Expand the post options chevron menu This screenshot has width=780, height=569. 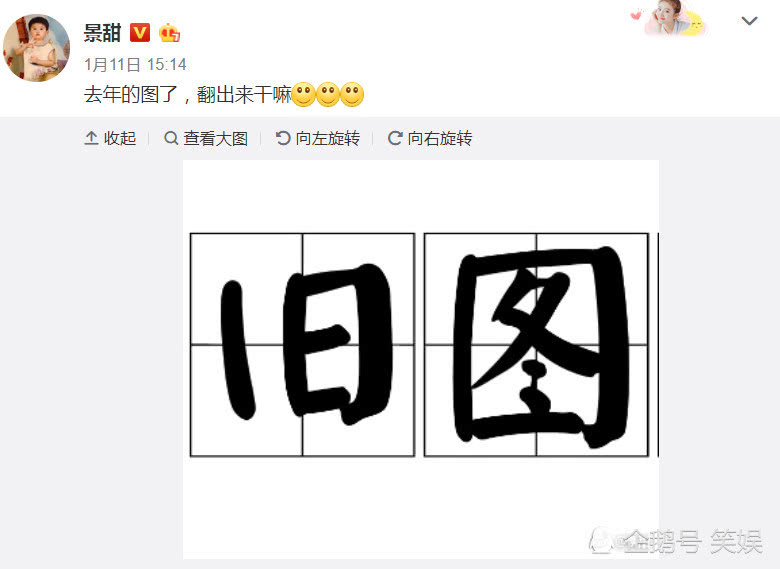pyautogui.click(x=749, y=21)
